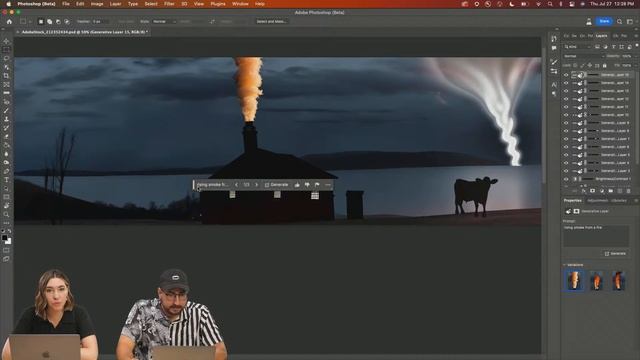Image resolution: width=640 pixels, height=360 pixels.
Task: Hide the Brightness/Contrast 1 adjustment layer
Action: click(566, 179)
